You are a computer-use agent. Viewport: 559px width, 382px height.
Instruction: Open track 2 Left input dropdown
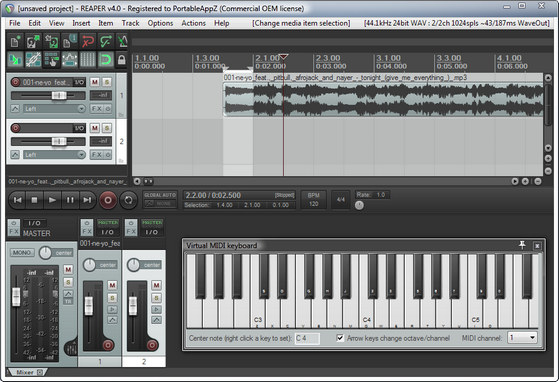pyautogui.click(x=54, y=155)
